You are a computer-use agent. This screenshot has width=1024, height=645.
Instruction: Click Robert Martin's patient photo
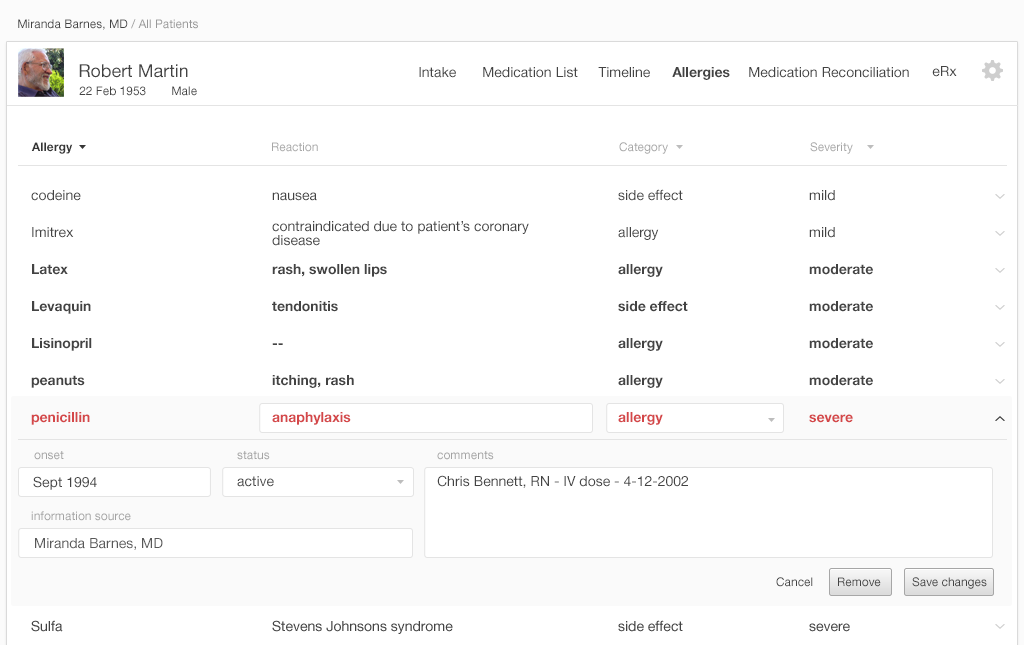click(x=41, y=73)
